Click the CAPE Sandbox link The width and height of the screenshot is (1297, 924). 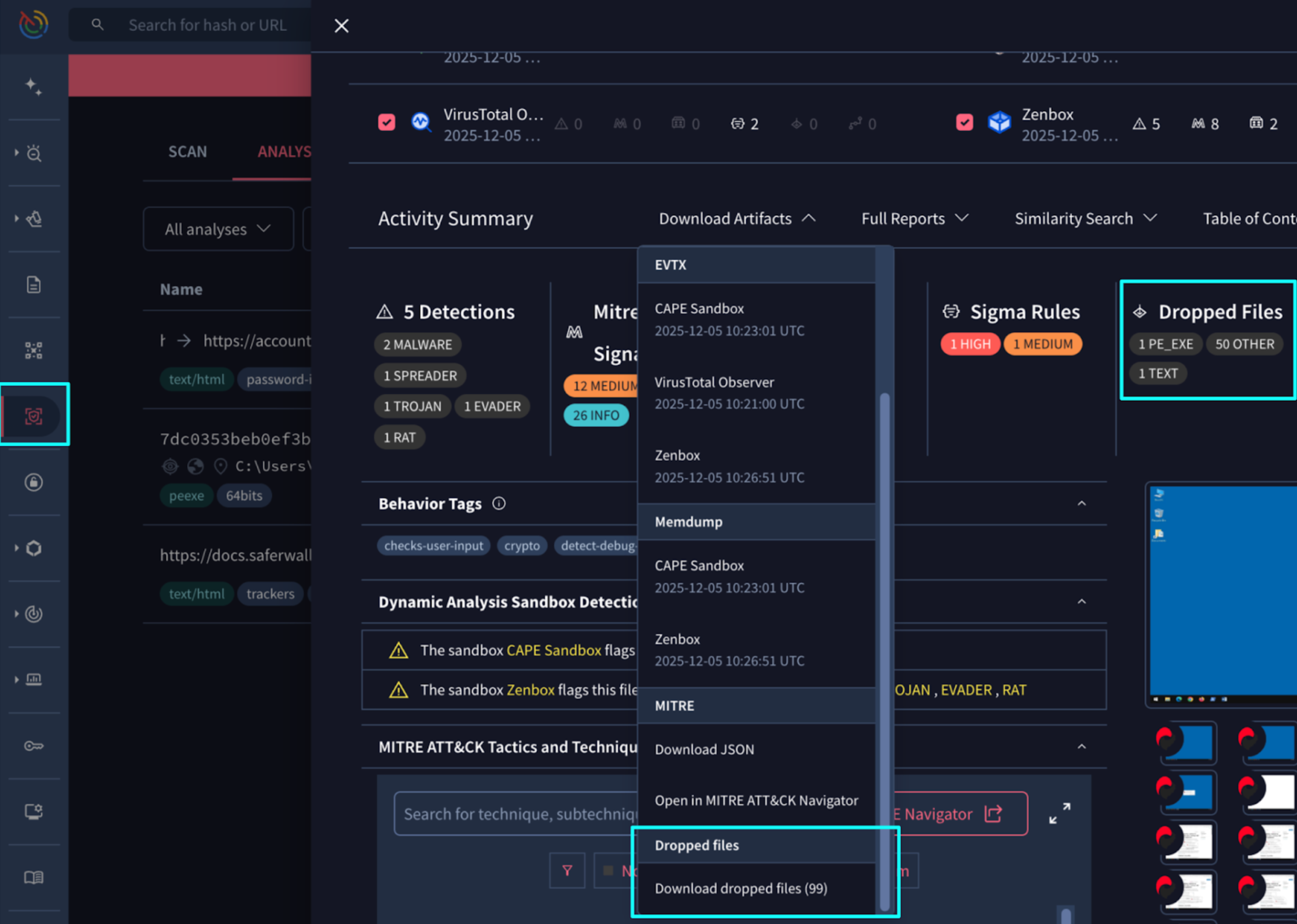554,650
